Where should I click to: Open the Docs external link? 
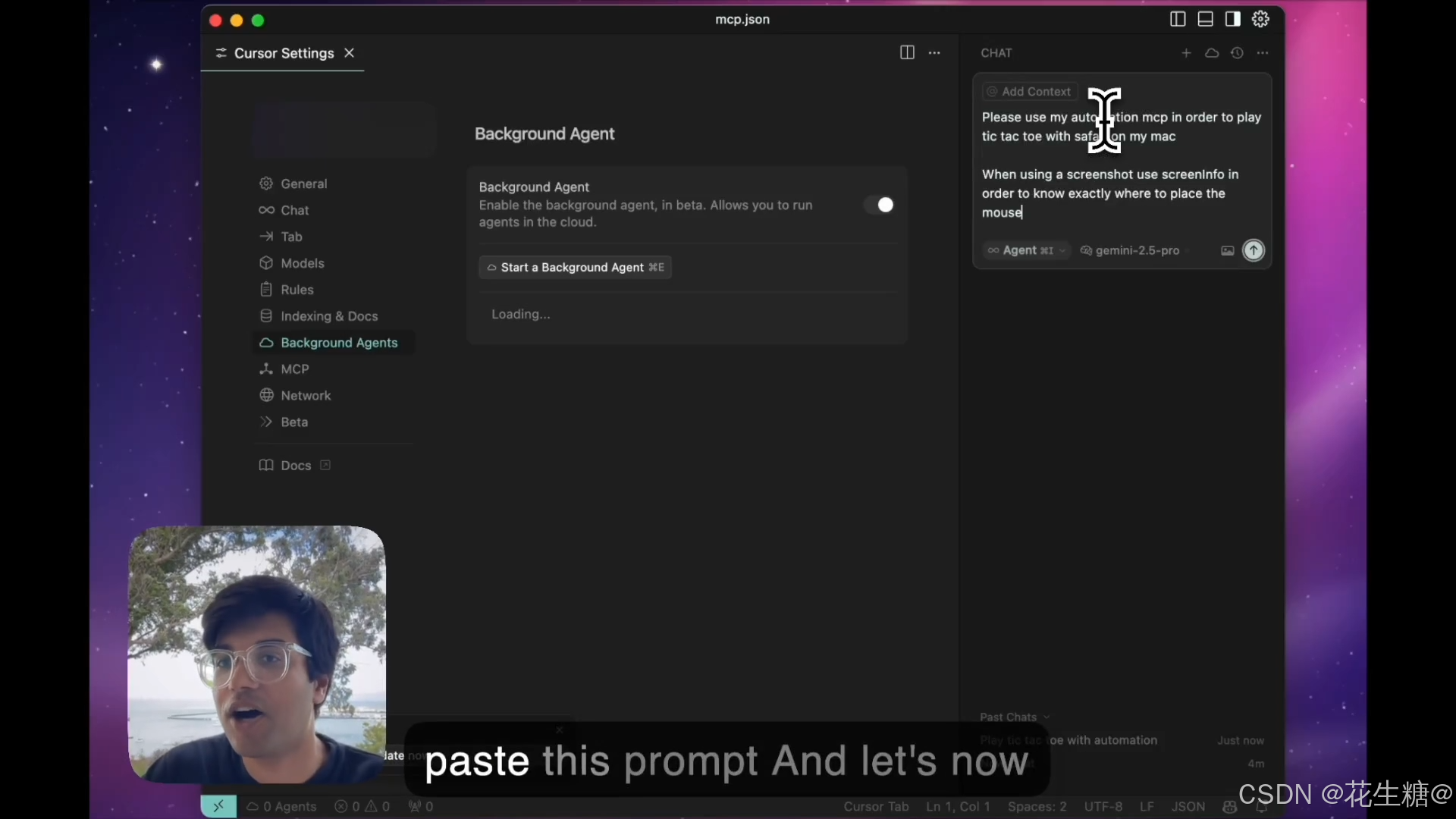(x=295, y=466)
